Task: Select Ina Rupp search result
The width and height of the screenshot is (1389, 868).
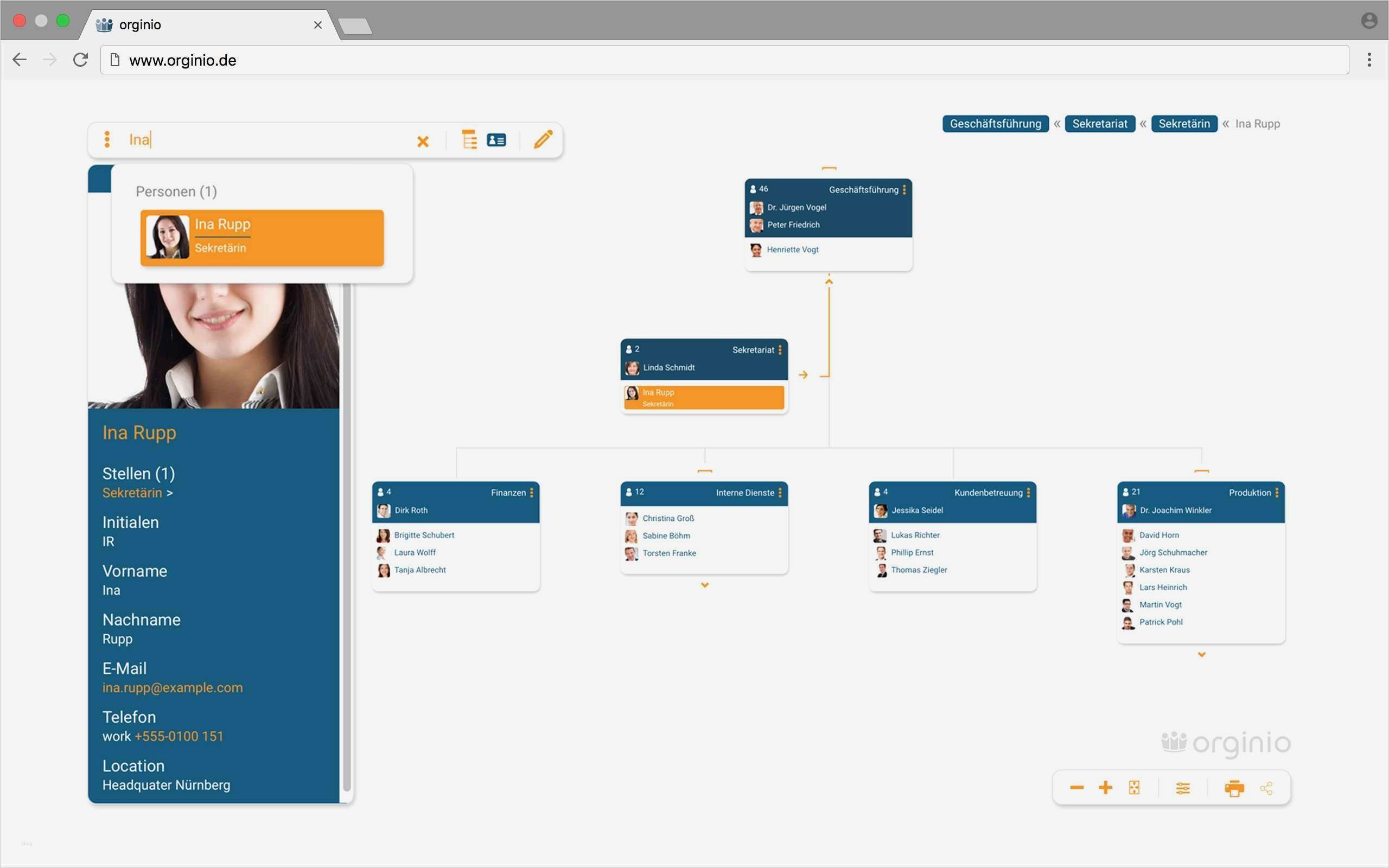Action: click(x=262, y=238)
